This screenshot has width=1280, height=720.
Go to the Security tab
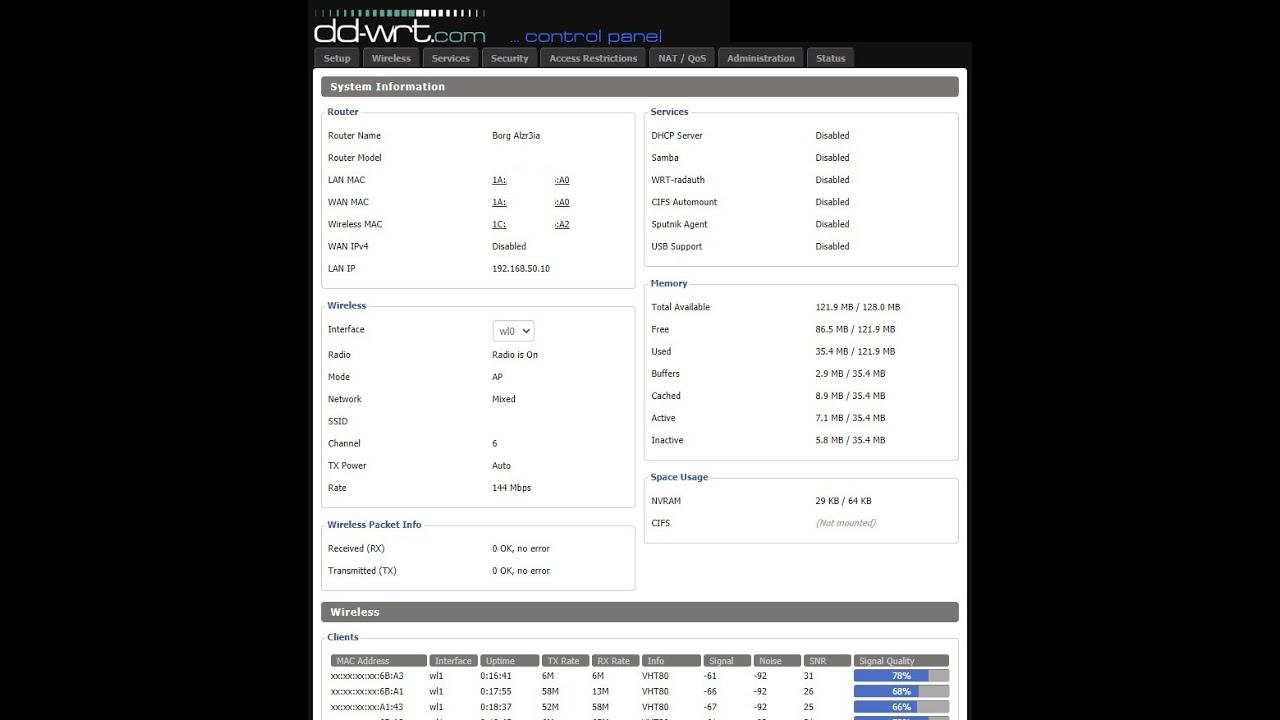509,58
